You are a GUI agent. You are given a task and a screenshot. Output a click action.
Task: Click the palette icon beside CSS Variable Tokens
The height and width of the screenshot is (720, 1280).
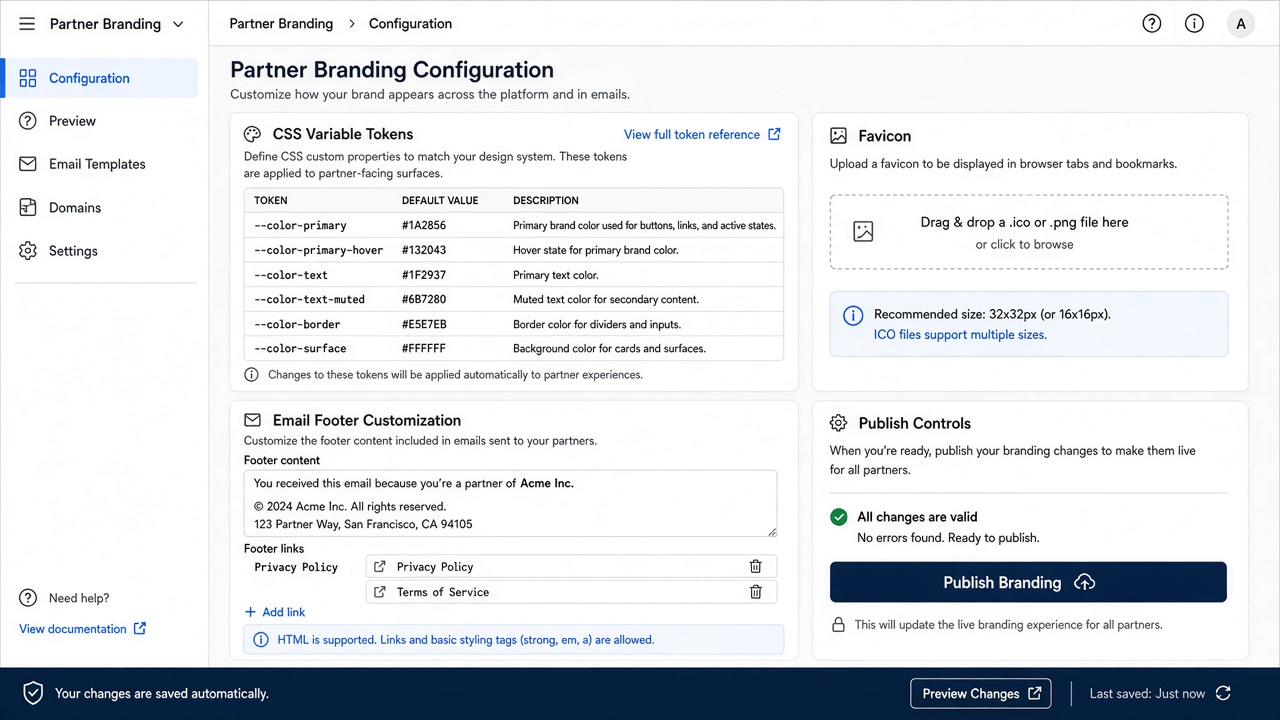[x=252, y=134]
